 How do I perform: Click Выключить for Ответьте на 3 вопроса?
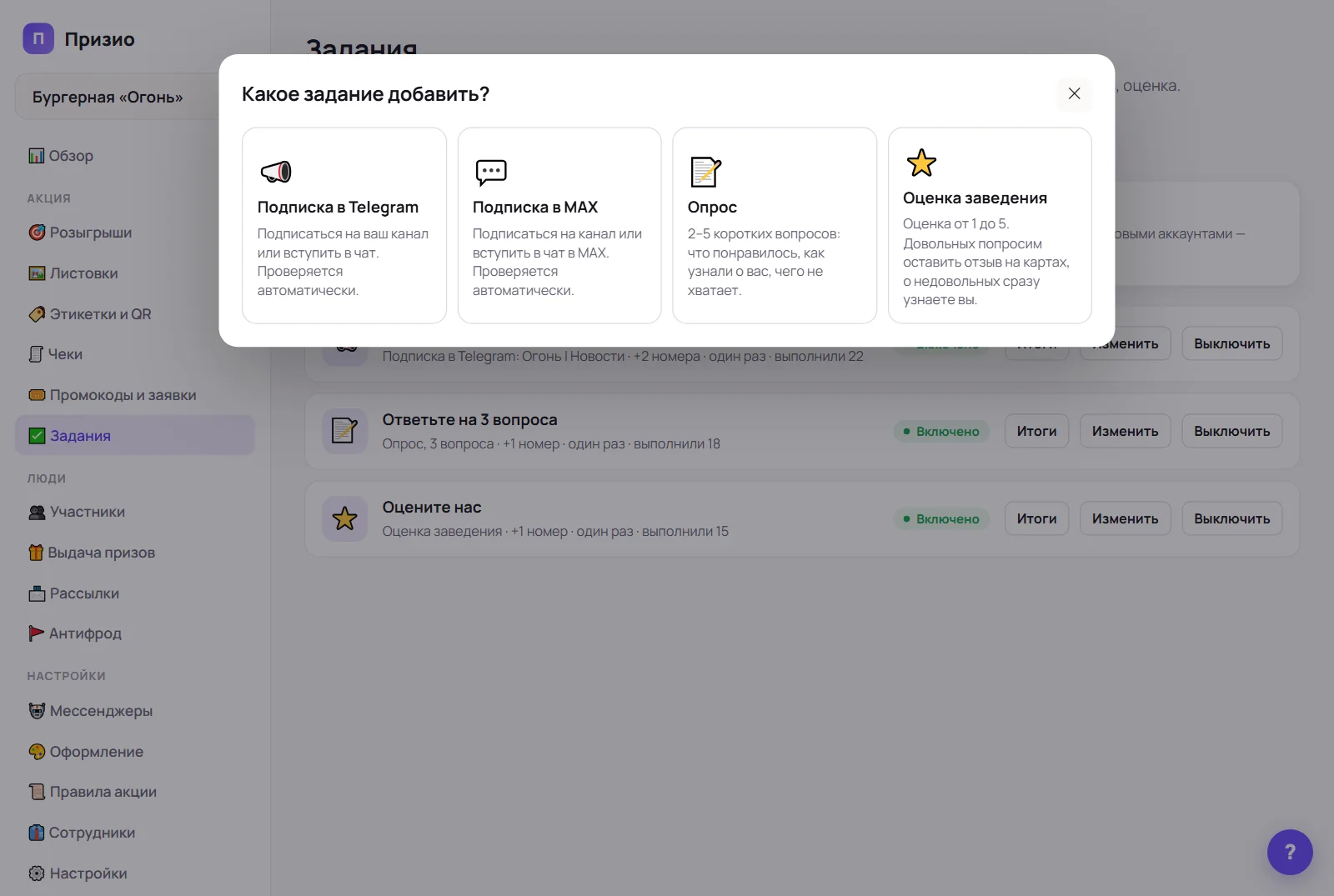[x=1231, y=431]
